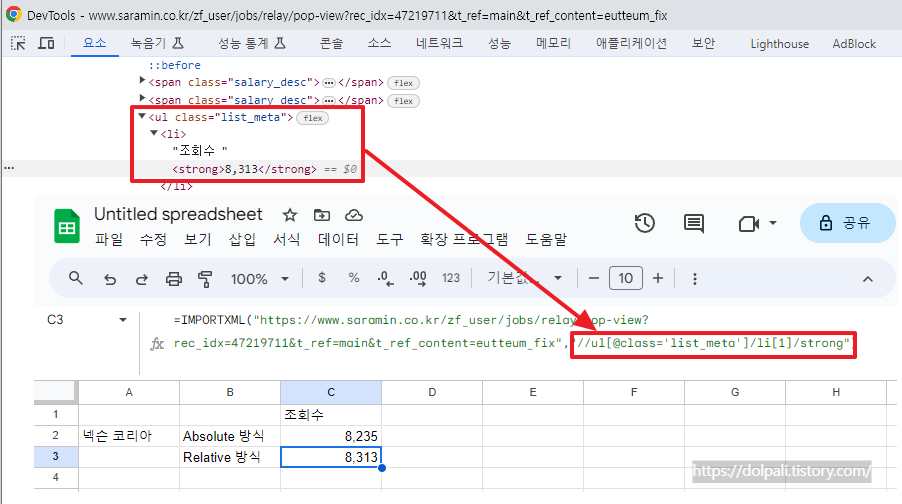This screenshot has height=504, width=902.
Task: Open the 메모리 (Memory) tab
Action: (553, 43)
